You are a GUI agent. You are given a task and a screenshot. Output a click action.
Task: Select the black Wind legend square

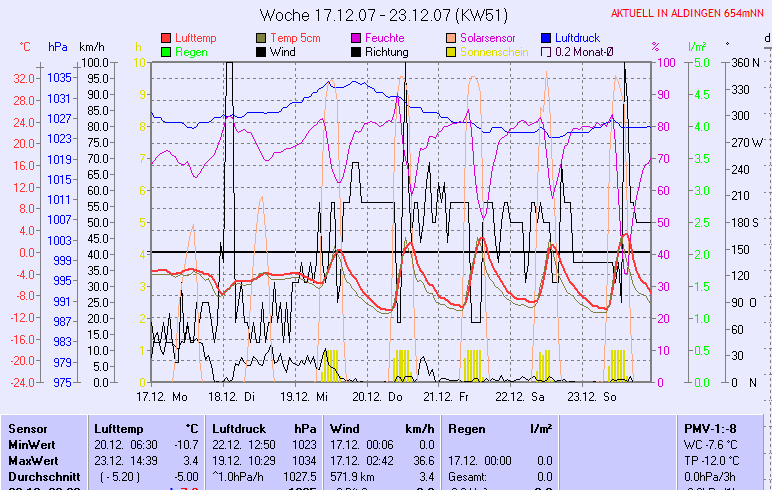pos(262,52)
